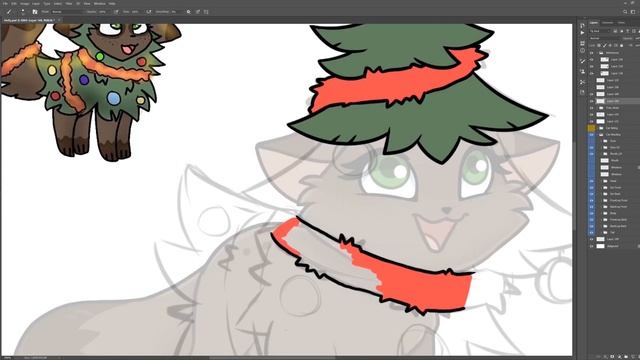Open the search icon at top right
The width and height of the screenshot is (640, 360).
pyautogui.click(x=625, y=12)
